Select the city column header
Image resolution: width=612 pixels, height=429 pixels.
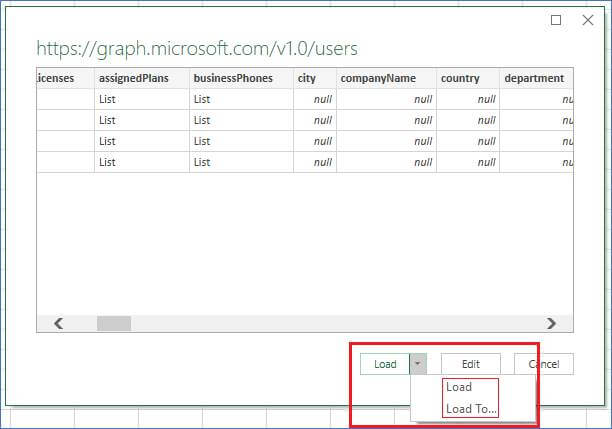tap(315, 78)
